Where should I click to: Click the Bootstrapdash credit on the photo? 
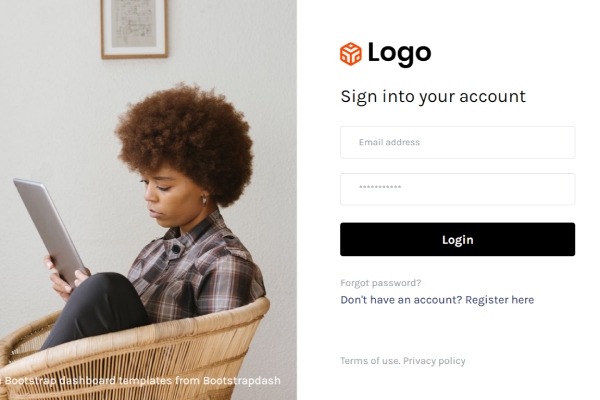tap(241, 380)
